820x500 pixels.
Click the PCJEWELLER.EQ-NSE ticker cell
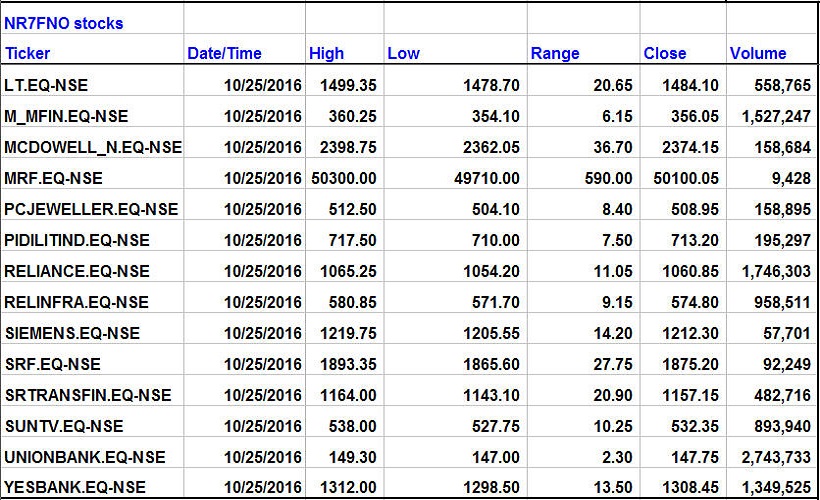tap(91, 210)
